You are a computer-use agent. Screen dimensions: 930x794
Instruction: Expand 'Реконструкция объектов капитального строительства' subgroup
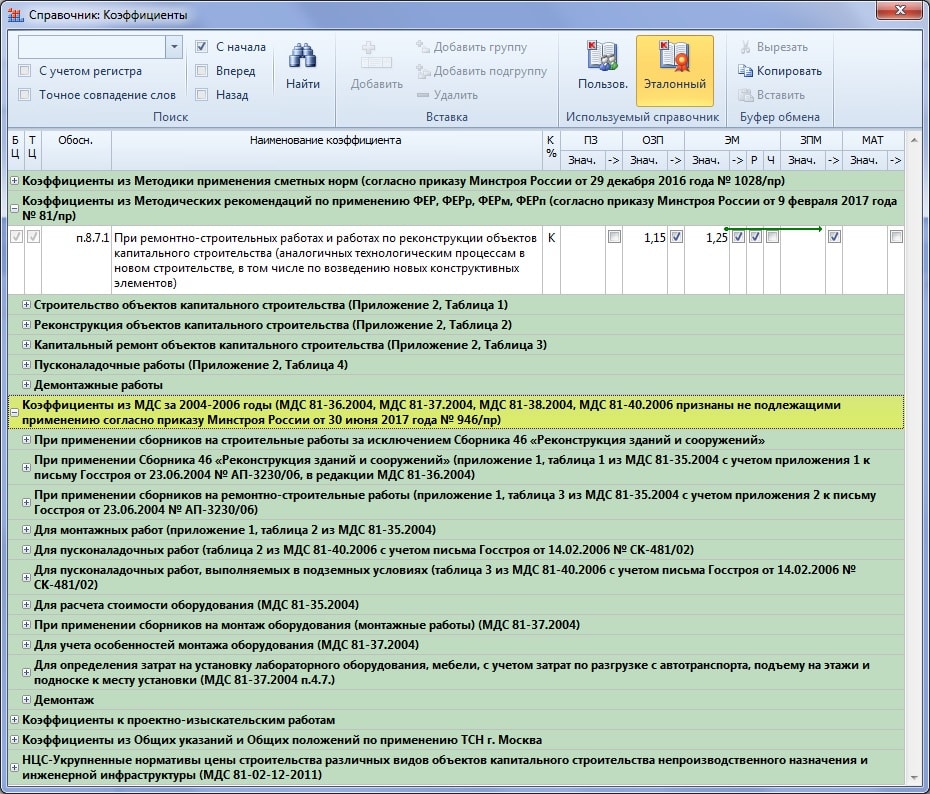pyautogui.click(x=26, y=325)
